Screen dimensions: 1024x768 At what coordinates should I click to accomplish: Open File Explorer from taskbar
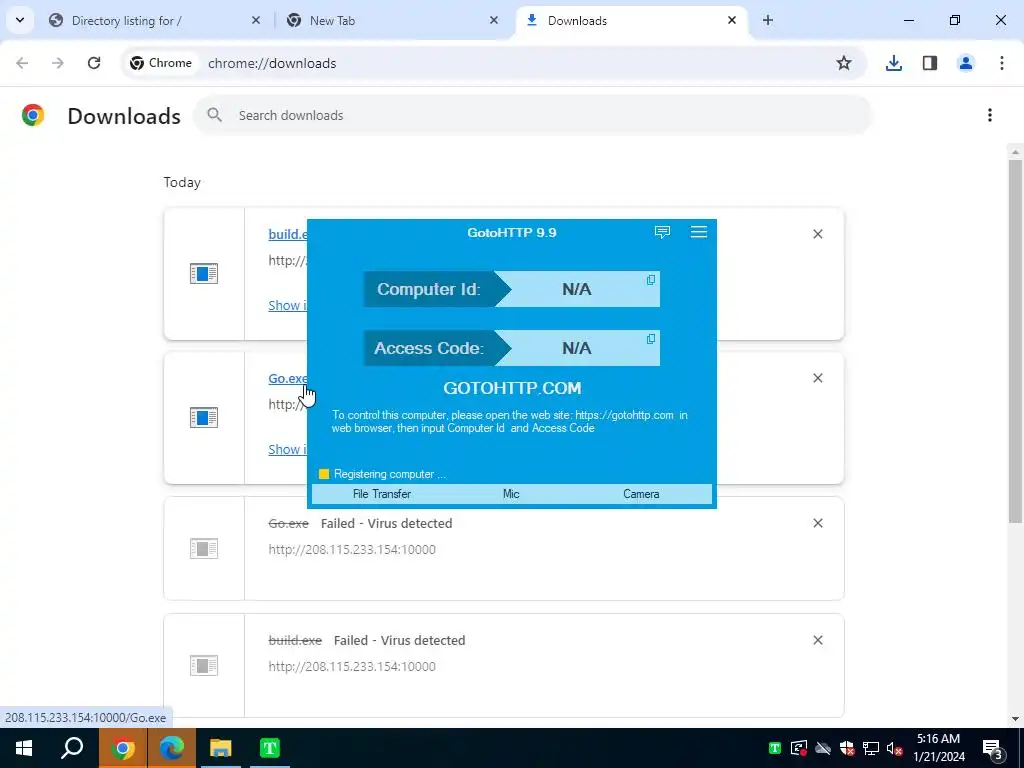click(221, 748)
